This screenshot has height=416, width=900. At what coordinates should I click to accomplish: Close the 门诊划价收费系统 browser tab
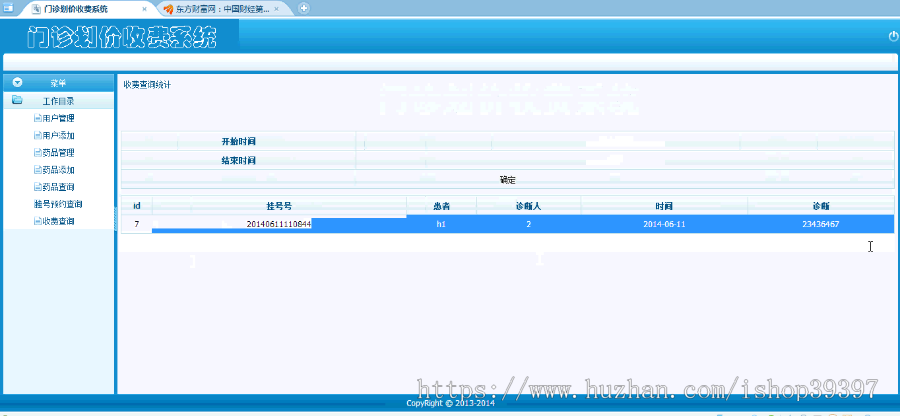click(145, 9)
